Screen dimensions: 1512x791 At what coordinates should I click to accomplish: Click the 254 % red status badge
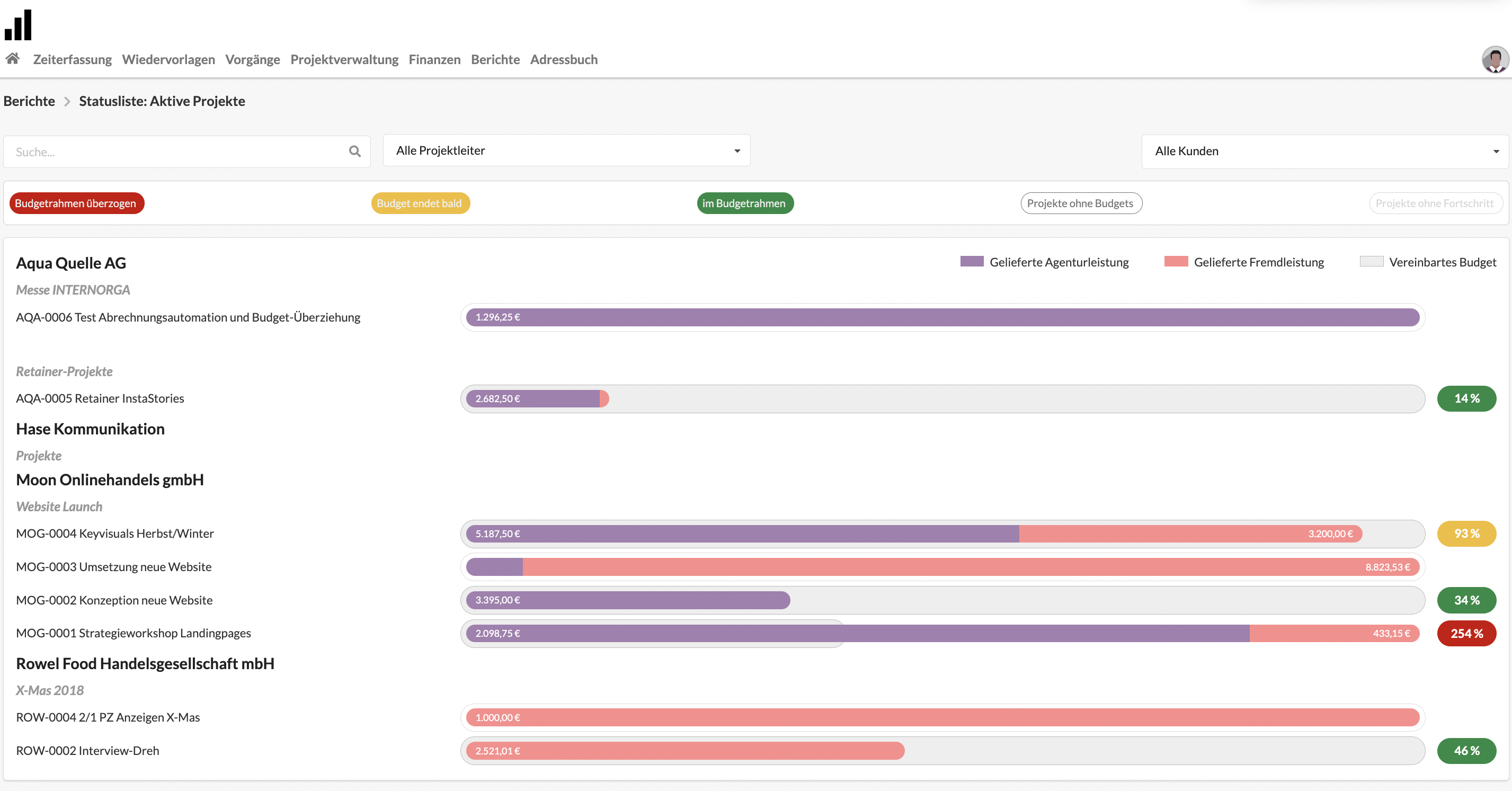(x=1466, y=633)
